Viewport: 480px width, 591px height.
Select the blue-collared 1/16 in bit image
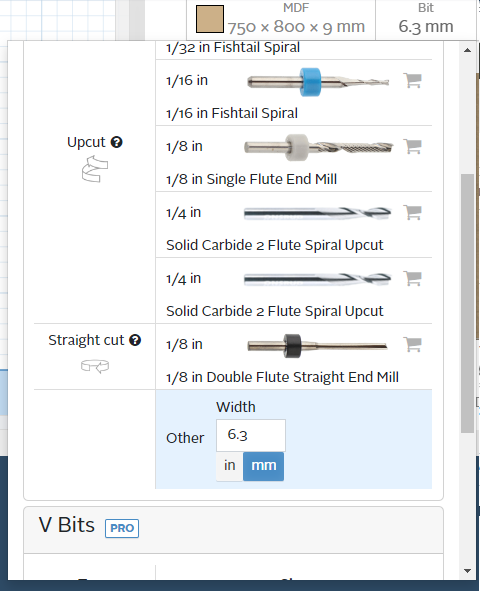tap(318, 82)
